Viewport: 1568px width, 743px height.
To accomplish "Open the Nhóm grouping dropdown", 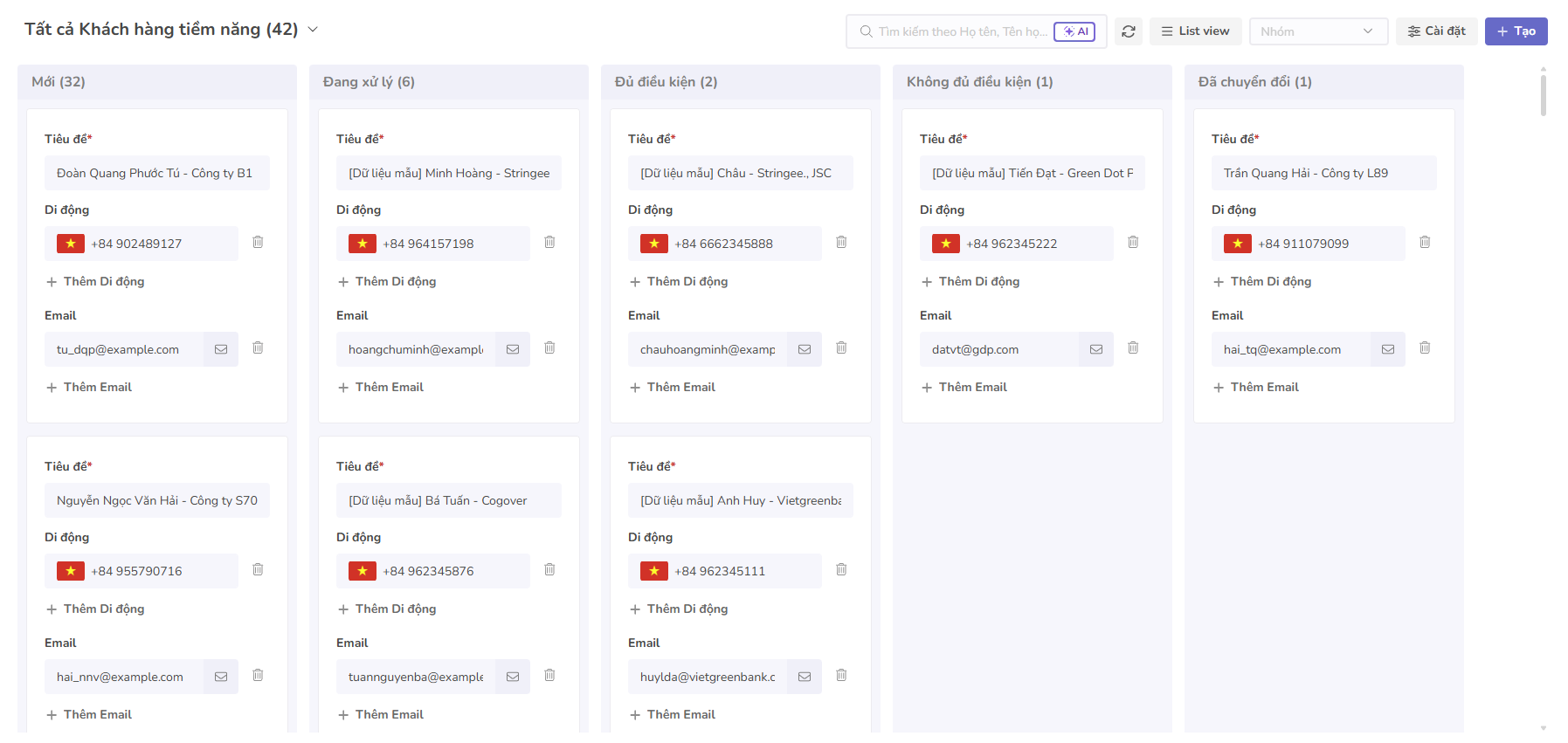I will point(1317,31).
